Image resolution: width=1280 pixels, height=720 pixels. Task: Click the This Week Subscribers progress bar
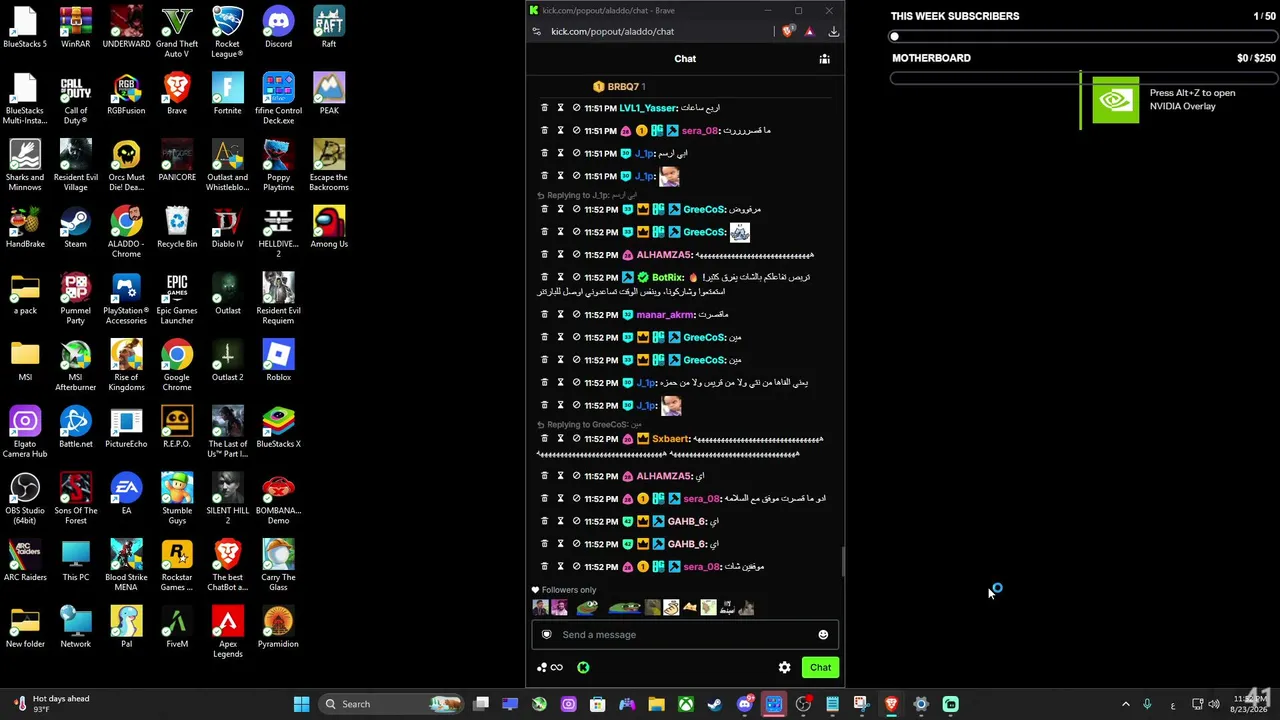[x=1084, y=37]
